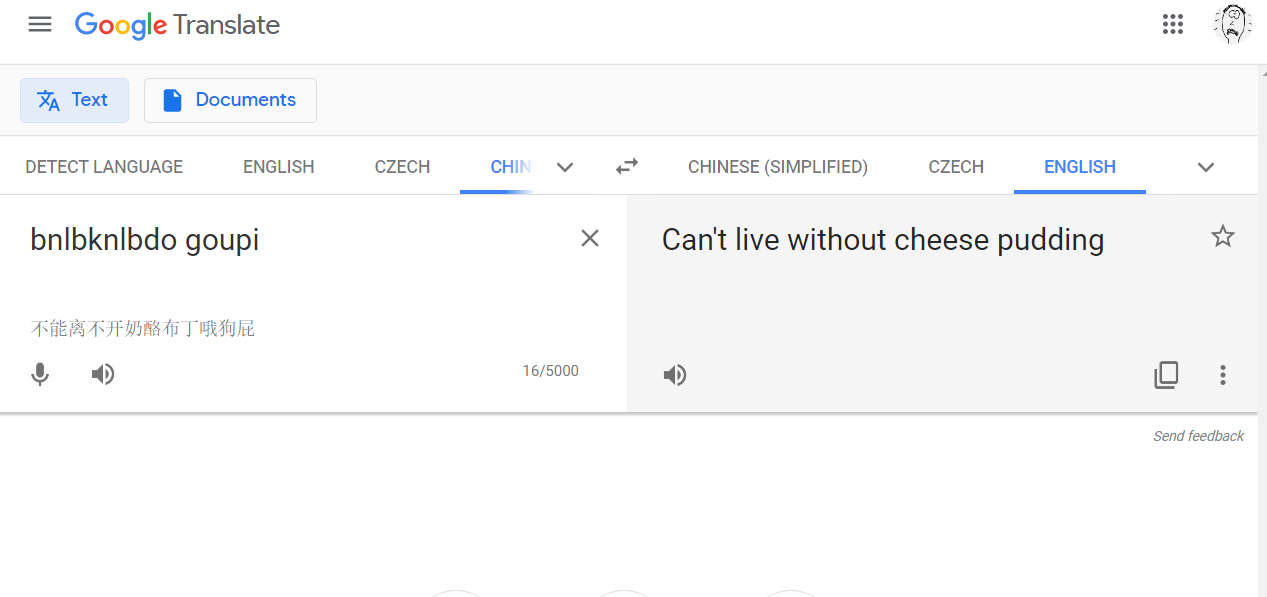
Task: Open the hamburger main menu
Action: tap(40, 24)
